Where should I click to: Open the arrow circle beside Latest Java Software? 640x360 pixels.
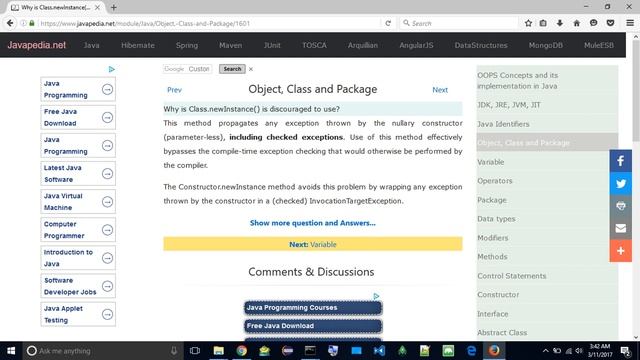[x=107, y=174]
